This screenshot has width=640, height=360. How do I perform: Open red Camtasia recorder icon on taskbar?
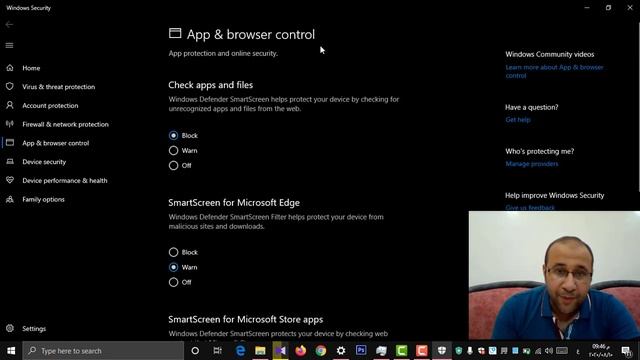[x=422, y=351]
